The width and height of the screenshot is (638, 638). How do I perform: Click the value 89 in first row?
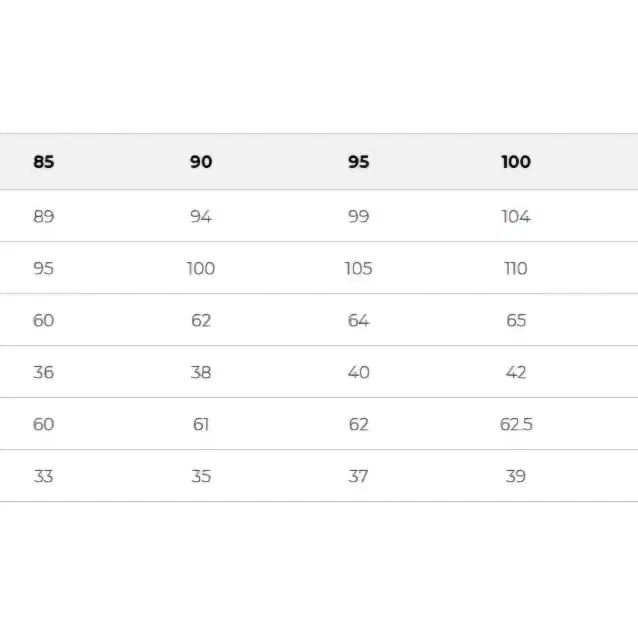click(x=44, y=216)
